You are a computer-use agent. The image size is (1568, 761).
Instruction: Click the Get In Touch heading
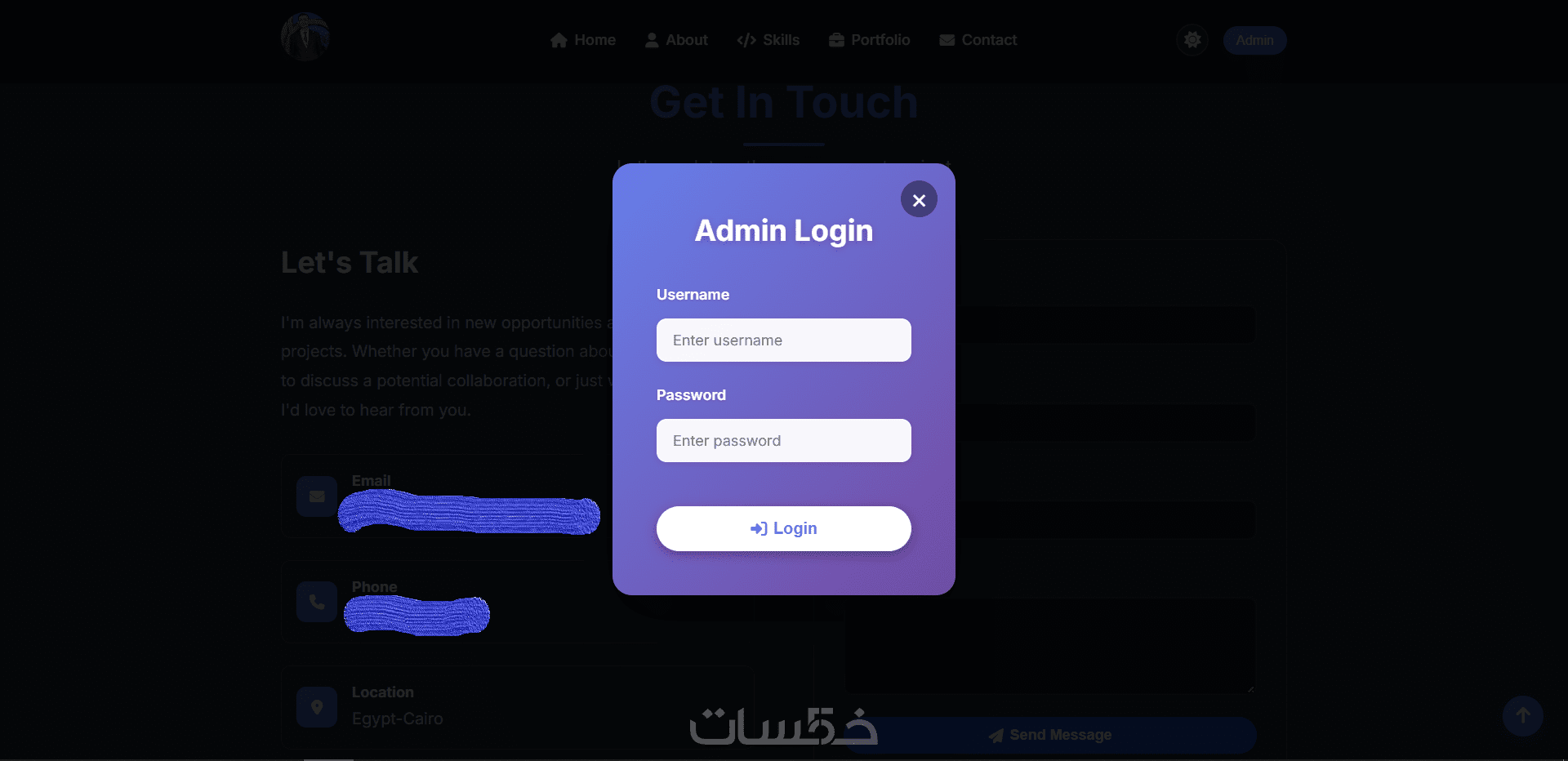click(x=784, y=103)
